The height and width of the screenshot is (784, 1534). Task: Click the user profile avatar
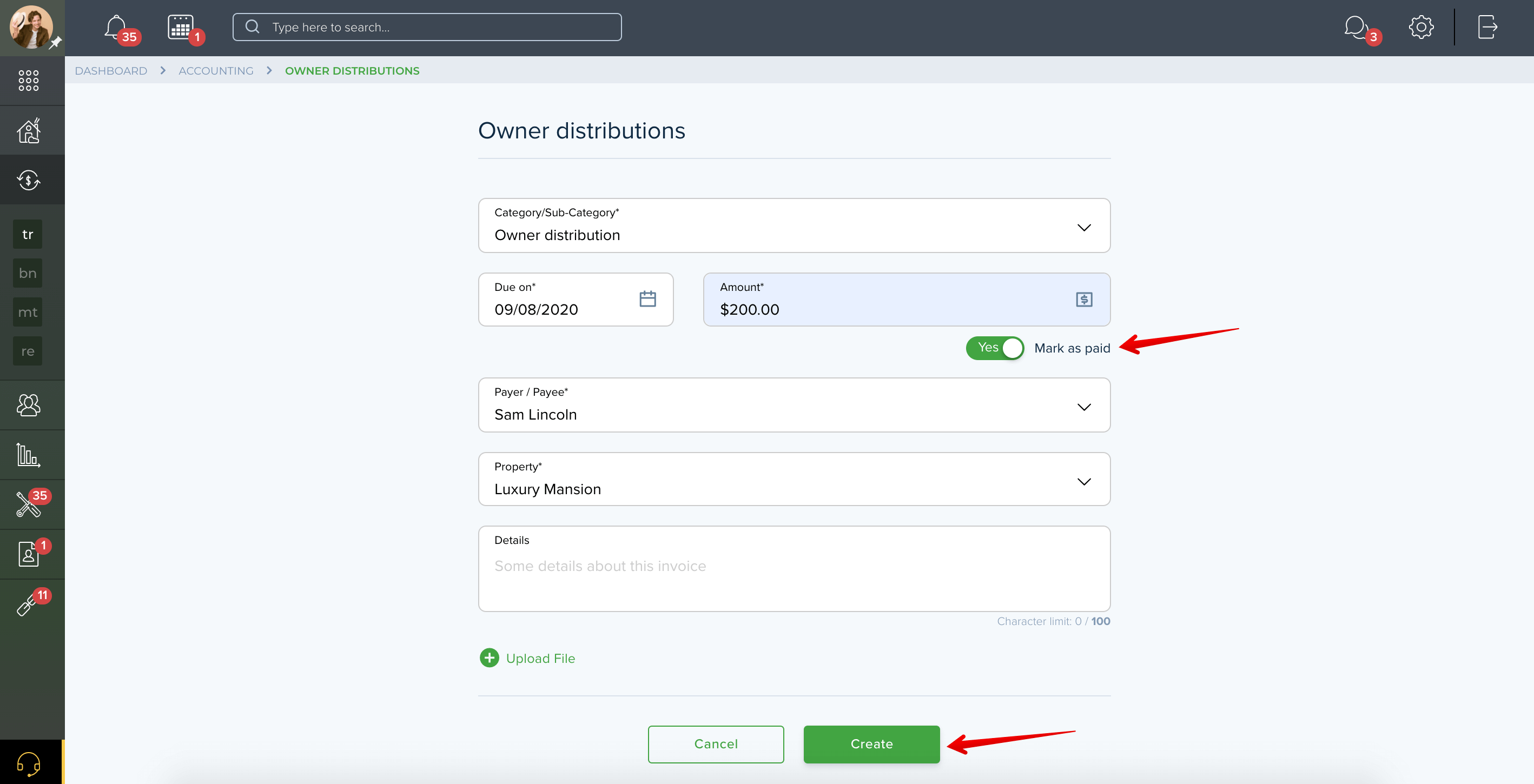pyautogui.click(x=31, y=28)
